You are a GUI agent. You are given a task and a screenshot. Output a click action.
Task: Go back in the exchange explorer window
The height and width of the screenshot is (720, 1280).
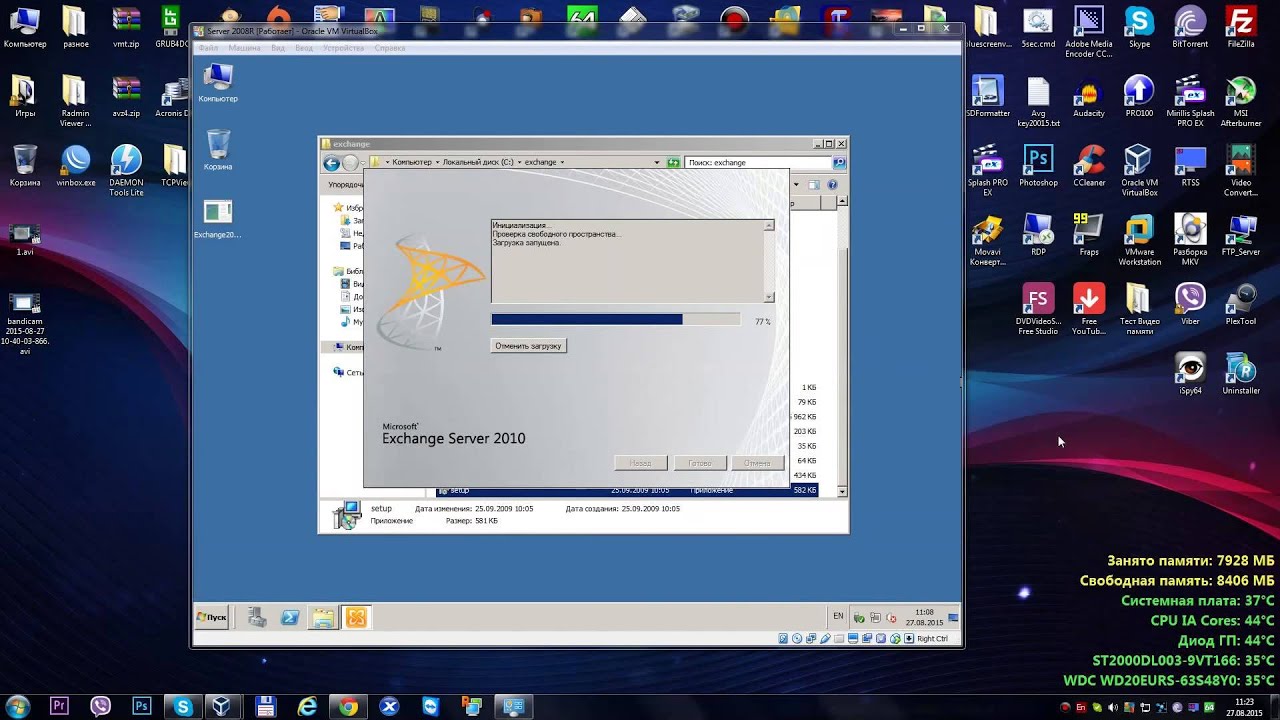(331, 163)
